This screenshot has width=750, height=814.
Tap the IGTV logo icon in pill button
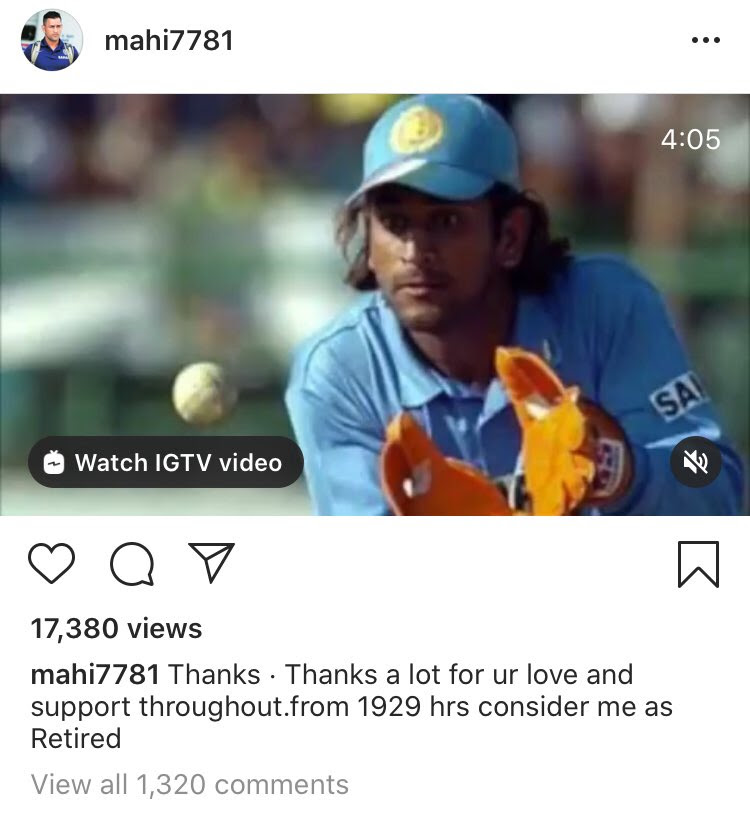[53, 462]
